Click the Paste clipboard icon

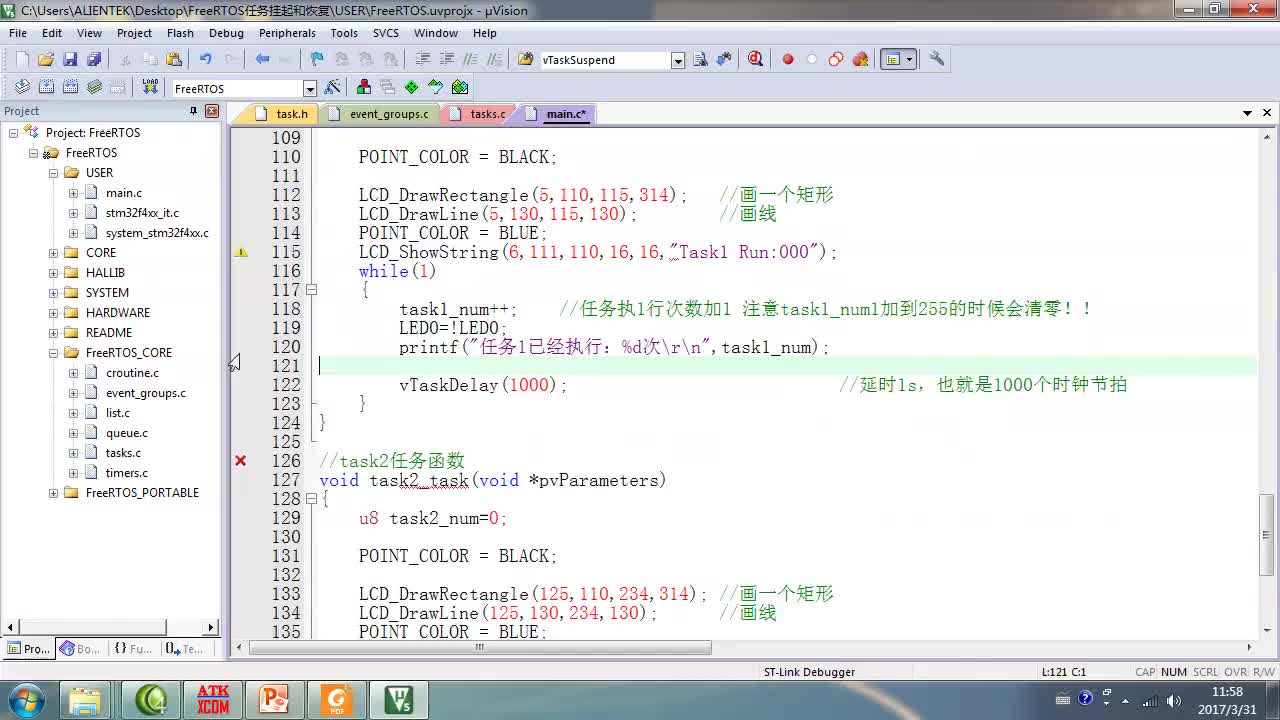tap(174, 60)
